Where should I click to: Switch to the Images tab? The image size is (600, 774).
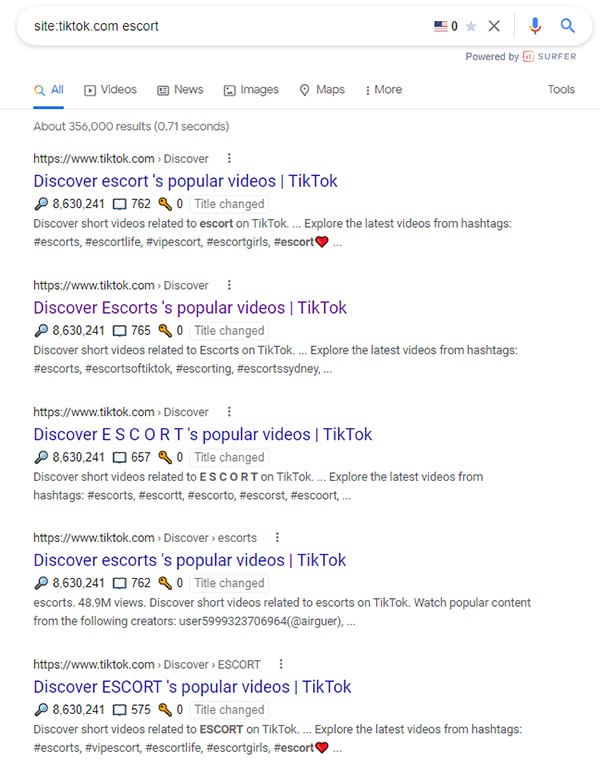[x=251, y=90]
